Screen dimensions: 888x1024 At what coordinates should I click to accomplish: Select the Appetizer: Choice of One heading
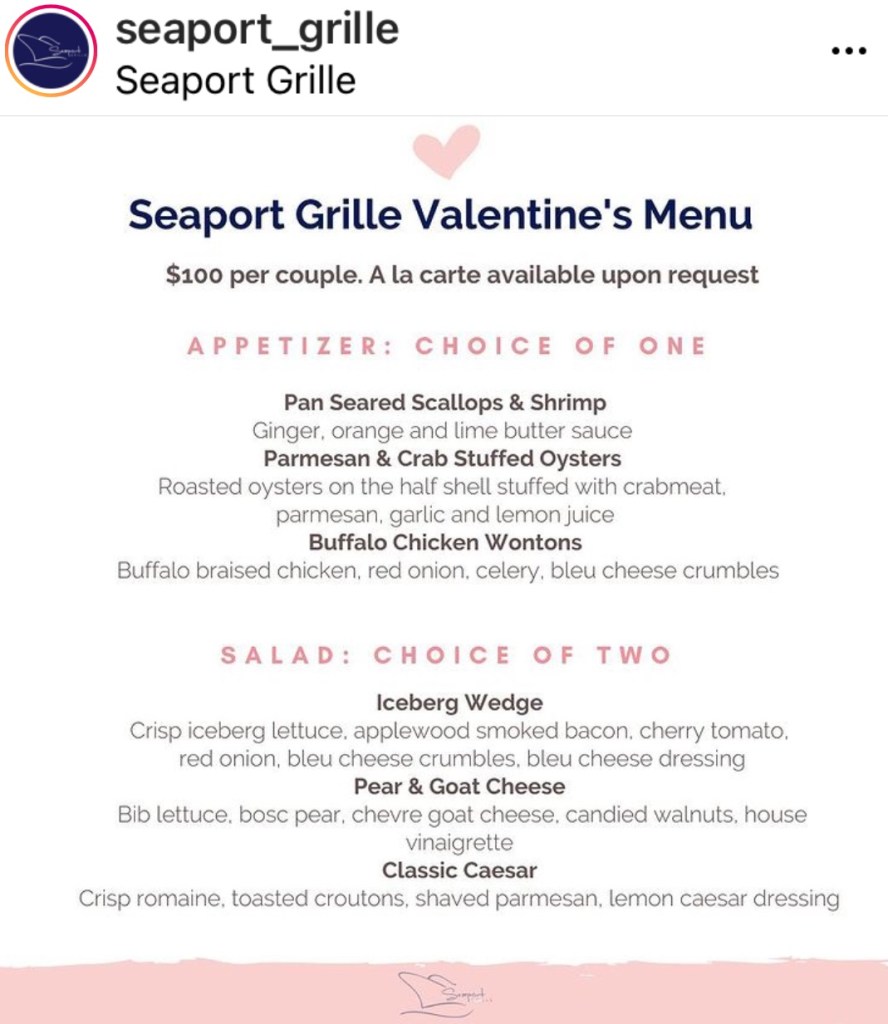tap(447, 347)
